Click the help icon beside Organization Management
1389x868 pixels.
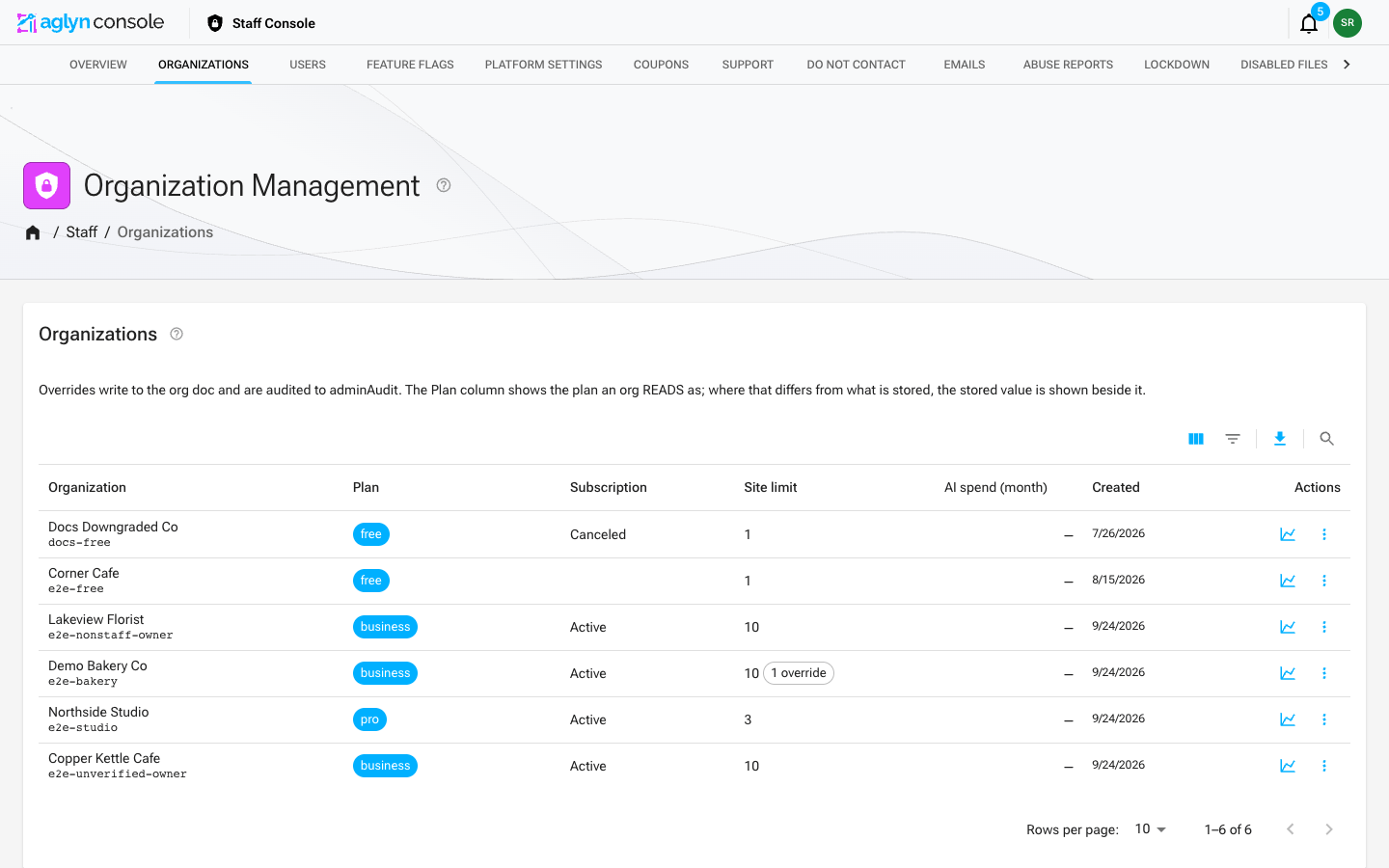pyautogui.click(x=444, y=185)
